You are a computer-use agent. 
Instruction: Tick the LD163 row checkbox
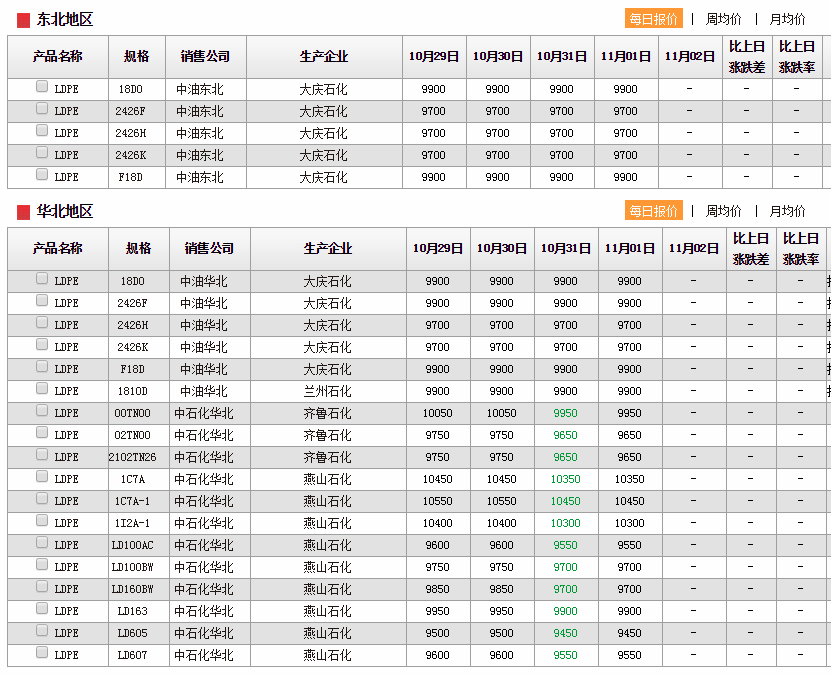pos(42,608)
